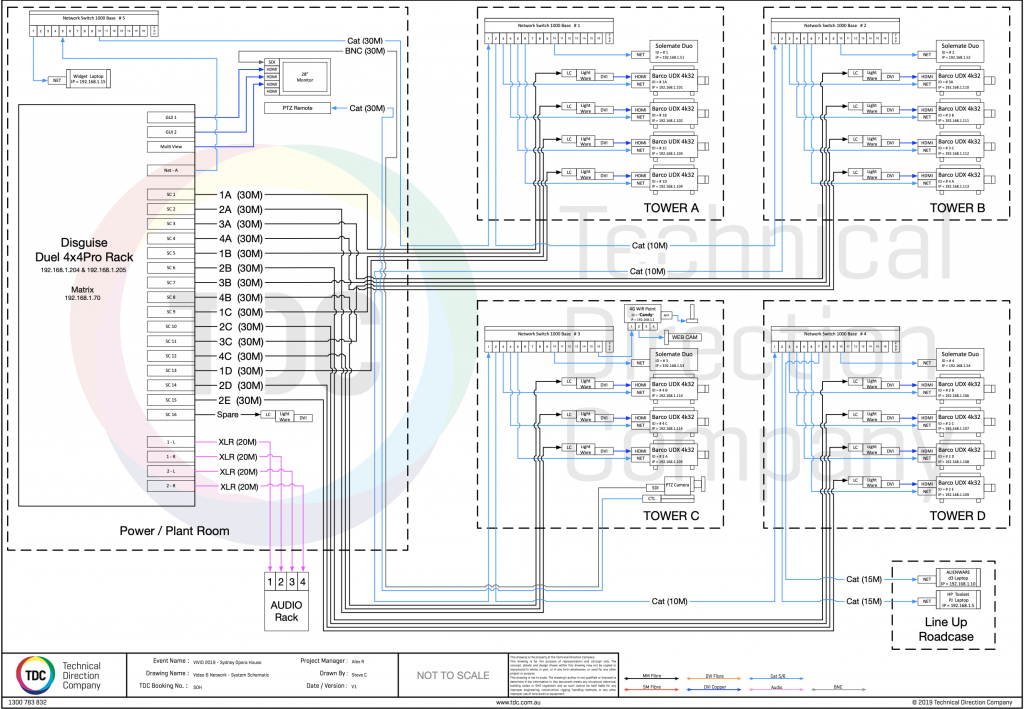Click the Widget Laptop box
The image size is (1024, 709).
coord(88,79)
